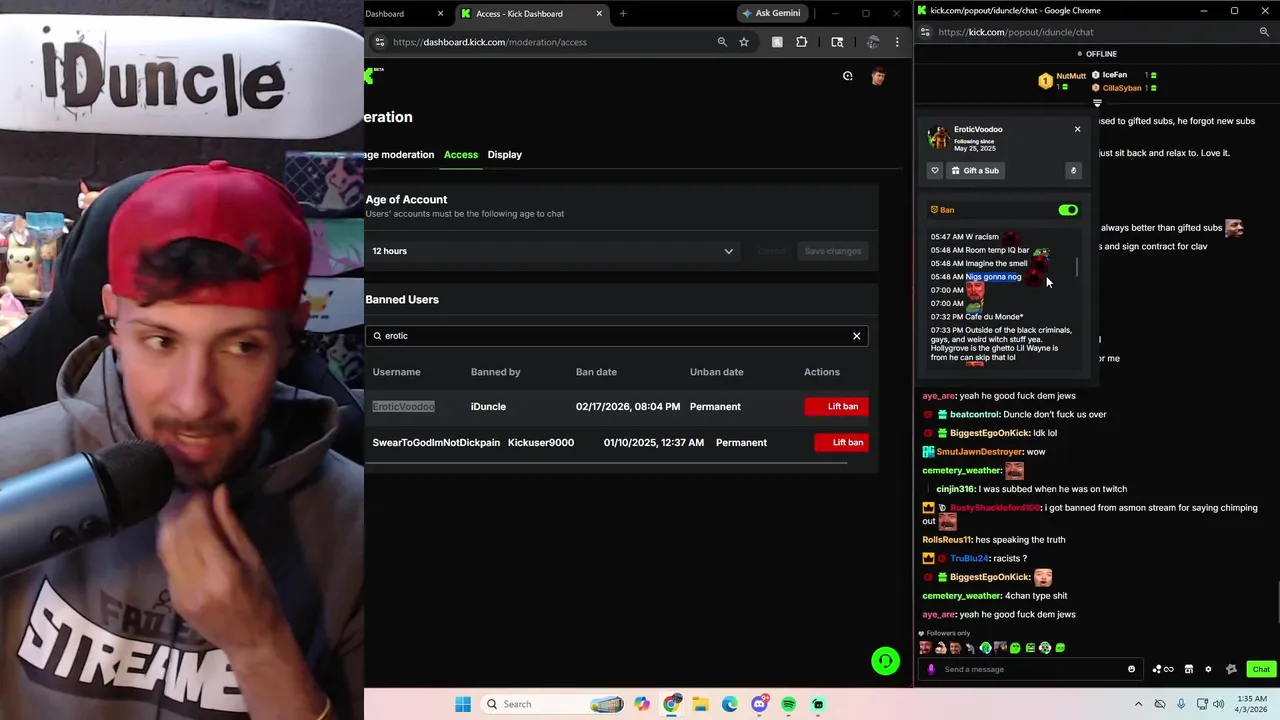Open the shop icon in chat toolbar
The image size is (1280, 720).
tap(1188, 669)
